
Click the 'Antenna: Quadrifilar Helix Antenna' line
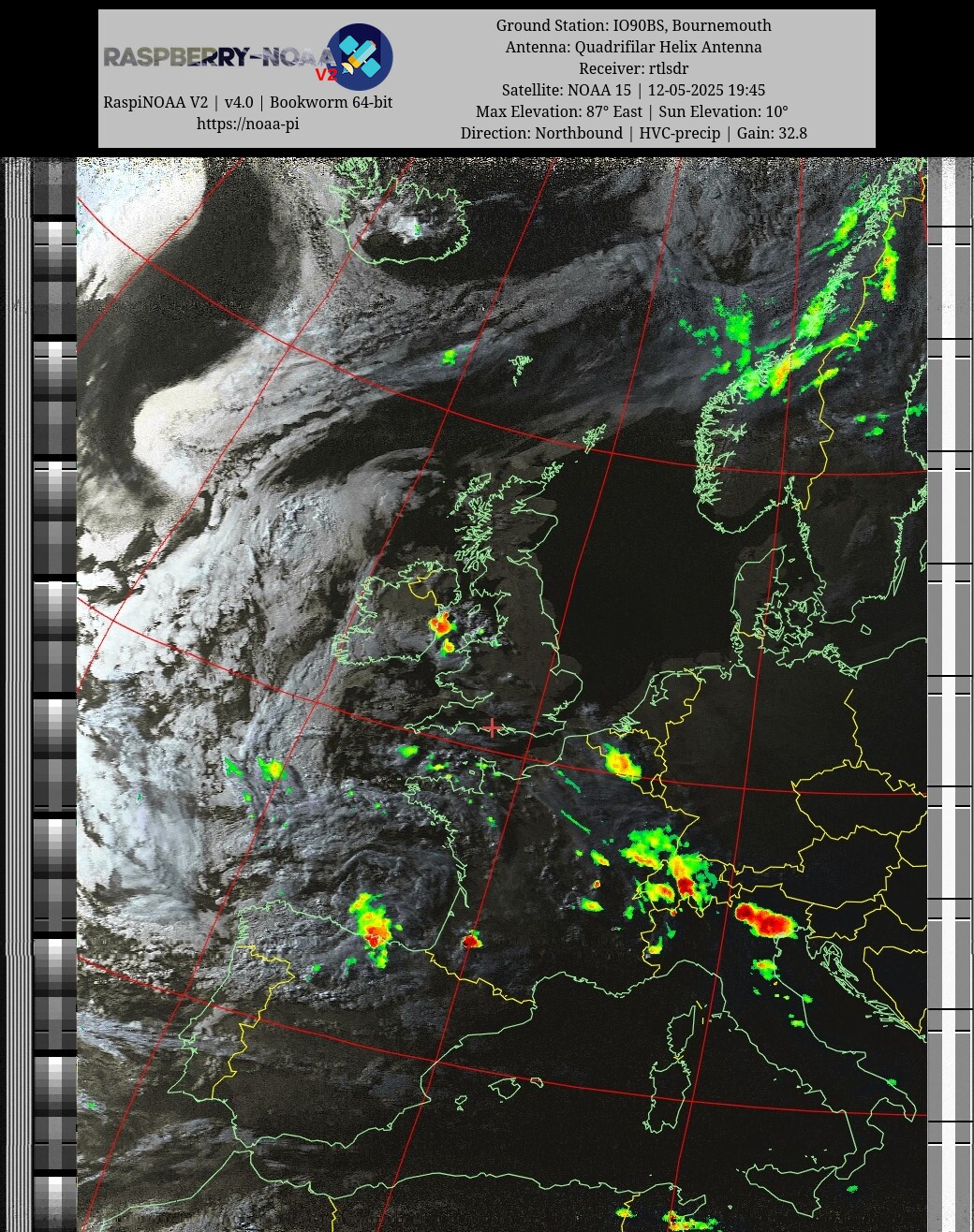click(634, 47)
